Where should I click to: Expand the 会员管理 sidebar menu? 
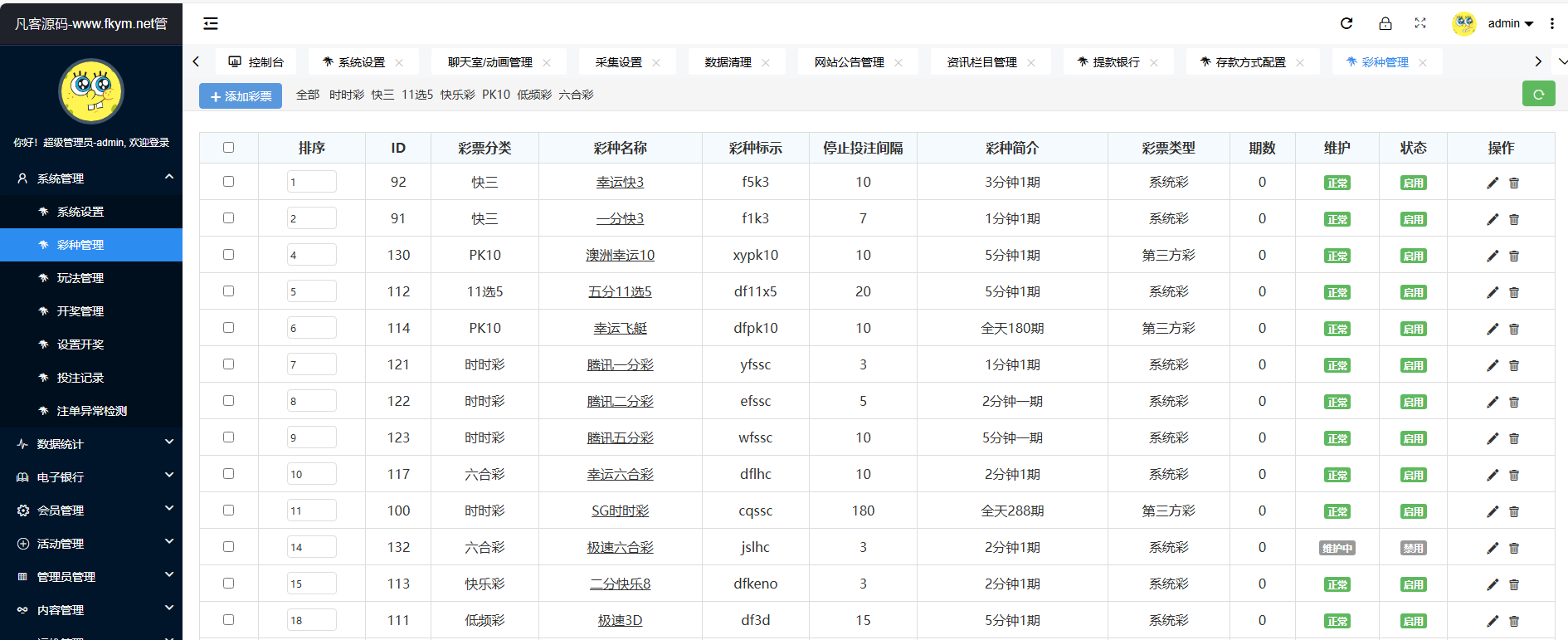pyautogui.click(x=91, y=511)
